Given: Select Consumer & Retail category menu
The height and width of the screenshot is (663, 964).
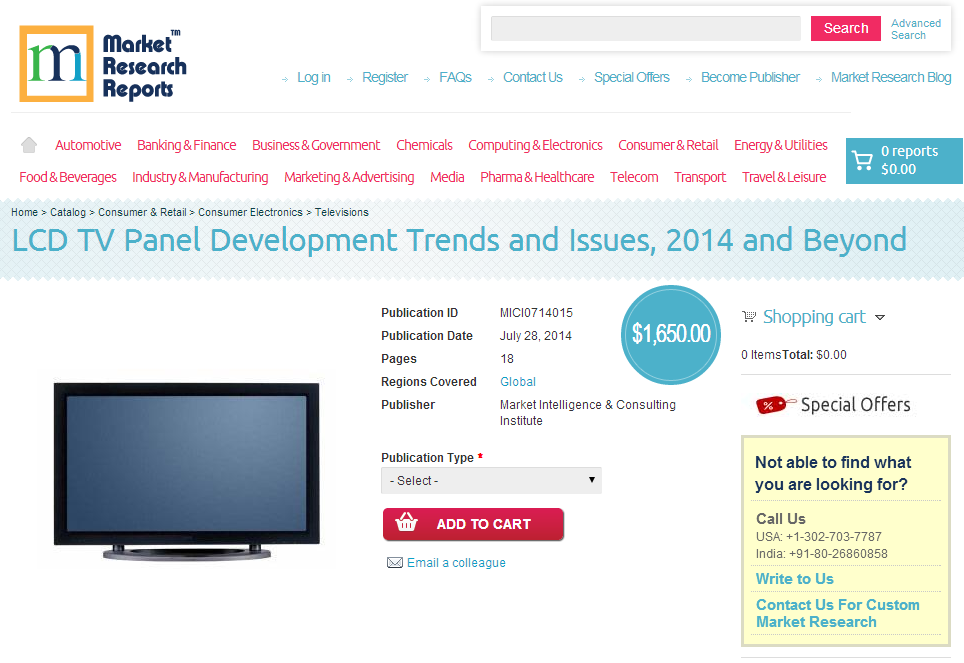Looking at the screenshot, I should 668,145.
